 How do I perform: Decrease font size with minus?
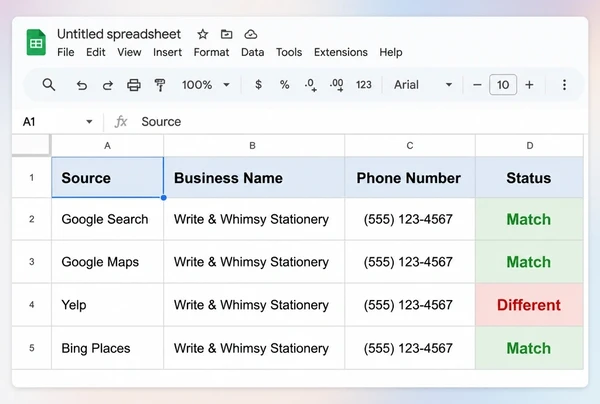[477, 85]
